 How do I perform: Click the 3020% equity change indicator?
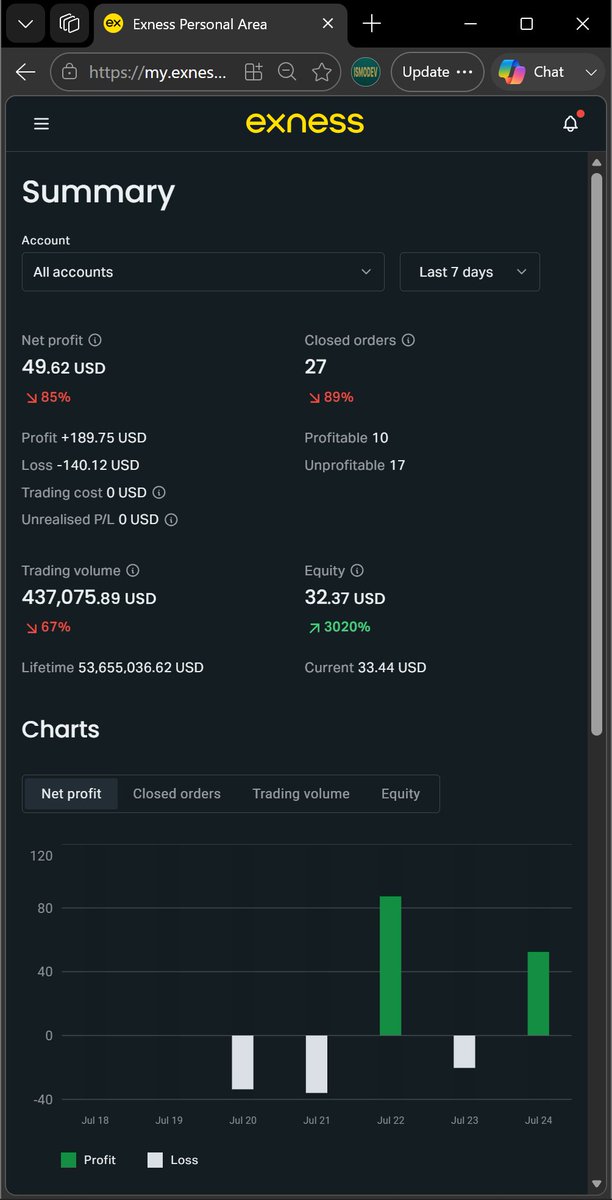point(338,627)
